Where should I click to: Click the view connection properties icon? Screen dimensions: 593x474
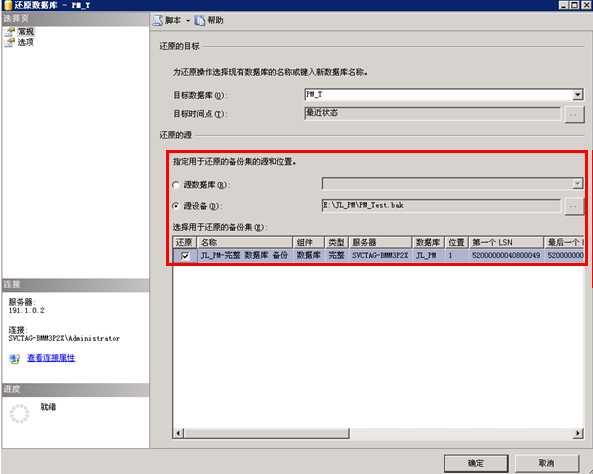(14, 358)
